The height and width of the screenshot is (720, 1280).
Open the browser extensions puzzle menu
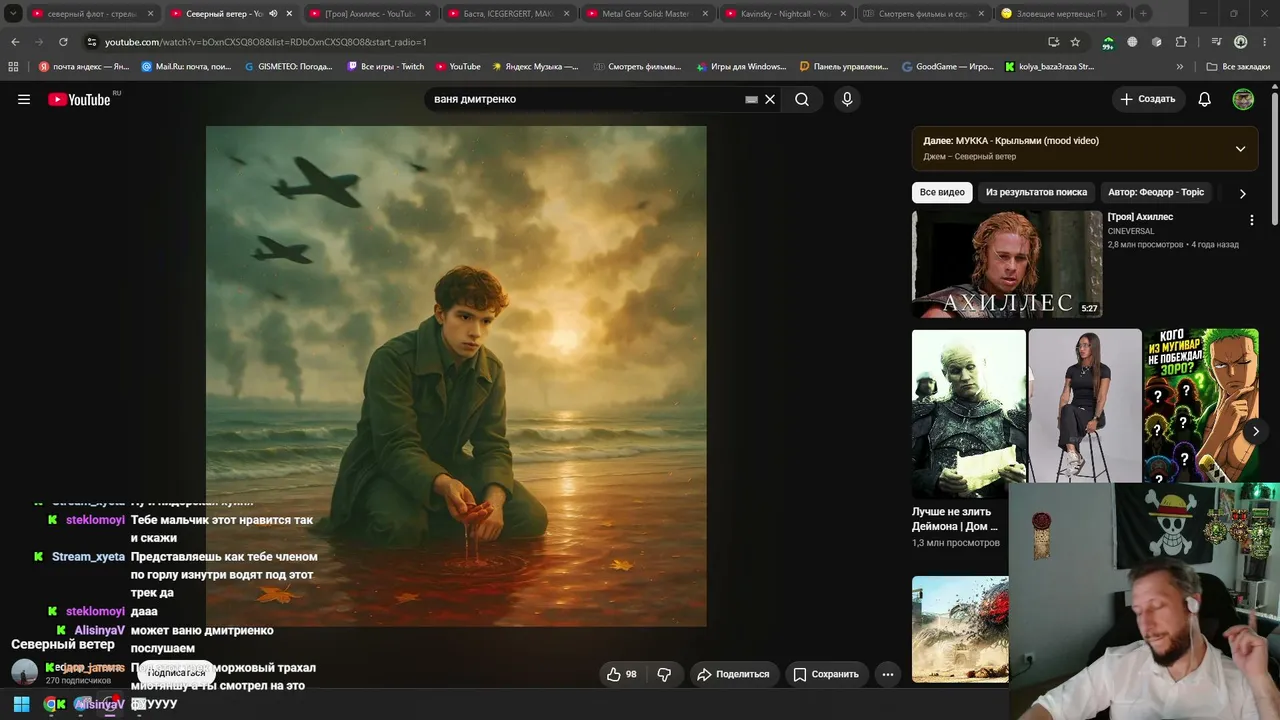1181,42
